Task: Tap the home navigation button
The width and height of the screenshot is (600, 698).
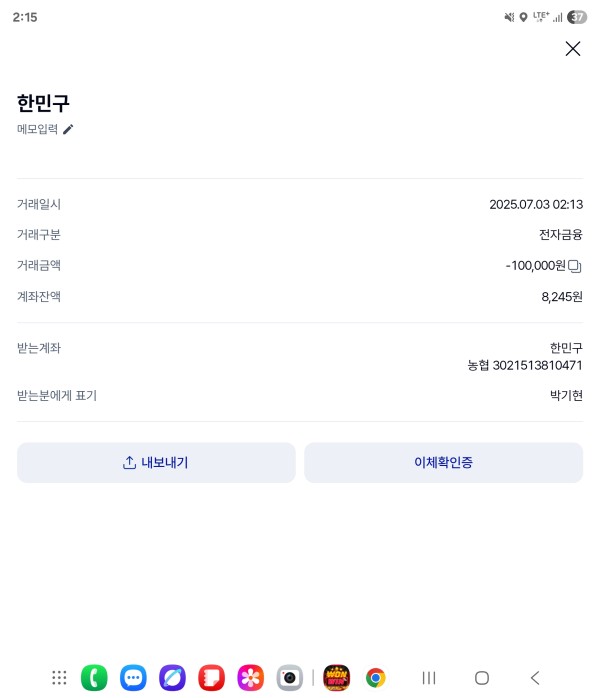Action: coord(482,678)
